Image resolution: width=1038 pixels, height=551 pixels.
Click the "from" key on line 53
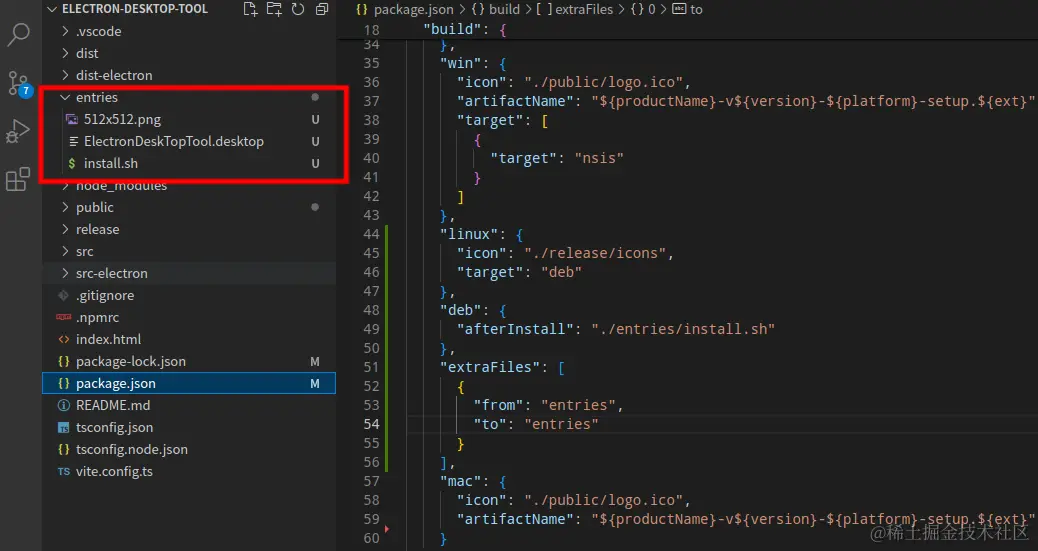click(x=498, y=405)
